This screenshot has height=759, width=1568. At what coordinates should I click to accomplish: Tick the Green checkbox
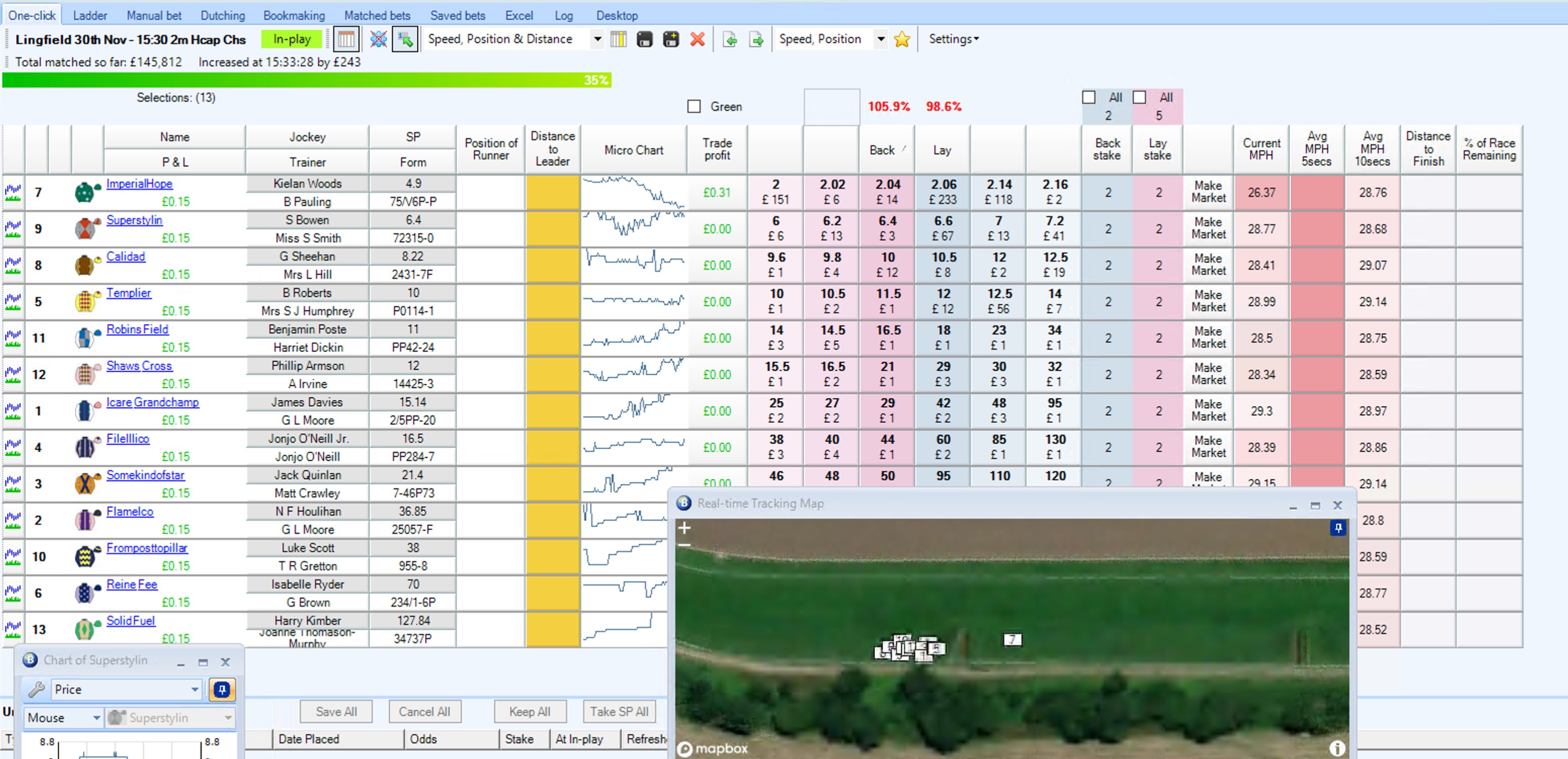694,106
